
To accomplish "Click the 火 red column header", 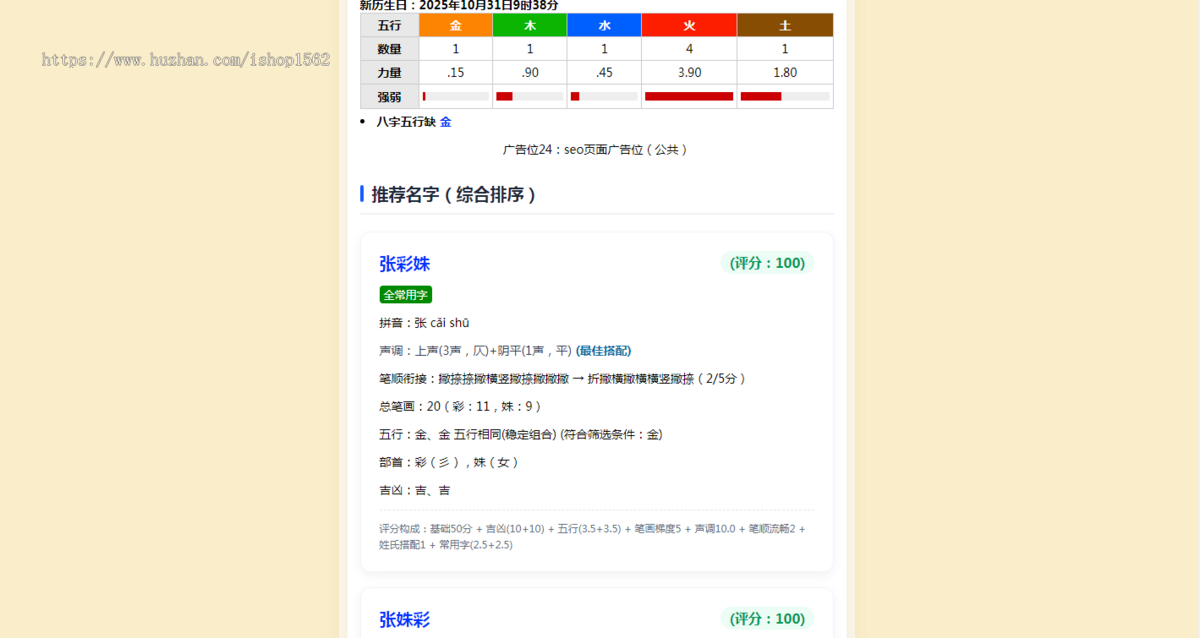I will 689,25.
